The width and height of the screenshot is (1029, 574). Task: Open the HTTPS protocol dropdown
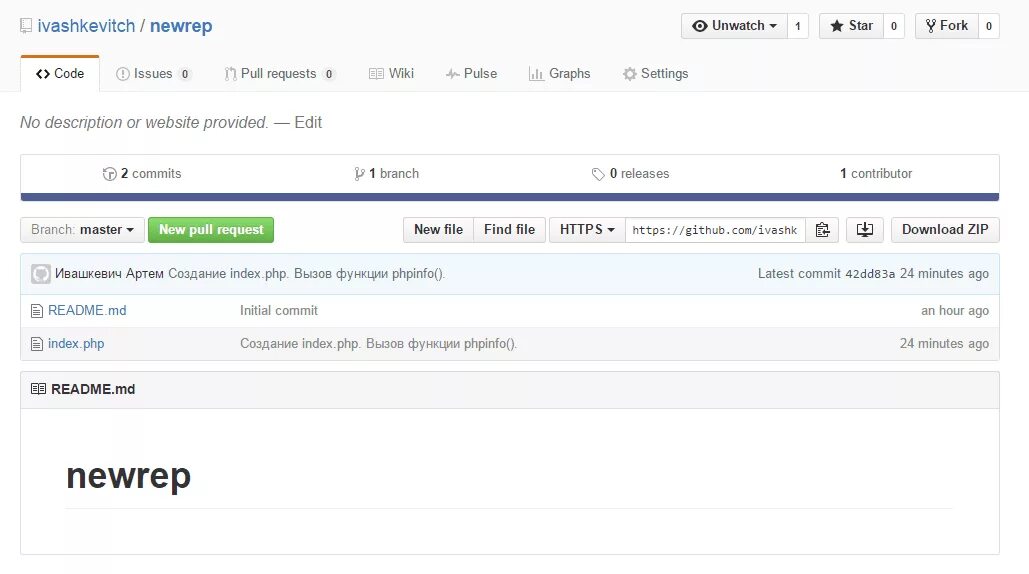587,230
